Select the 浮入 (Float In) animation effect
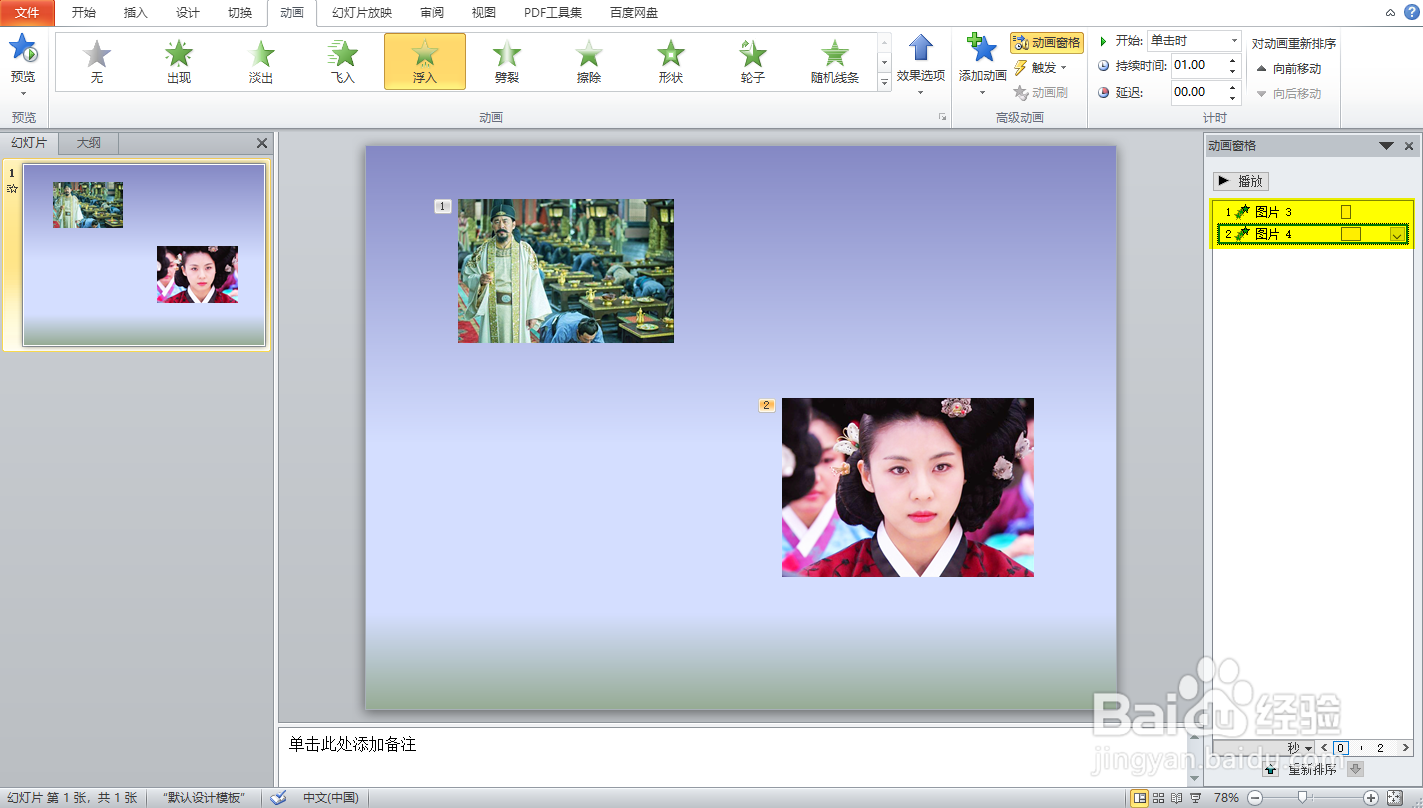This screenshot has width=1423, height=808. click(424, 61)
